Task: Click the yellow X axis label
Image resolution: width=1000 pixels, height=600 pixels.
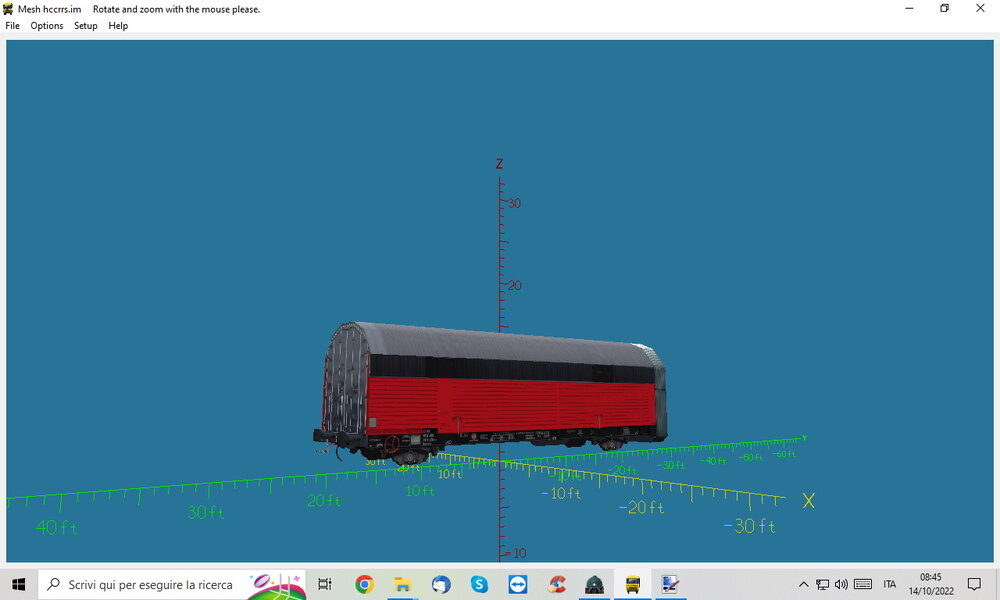Action: (808, 501)
